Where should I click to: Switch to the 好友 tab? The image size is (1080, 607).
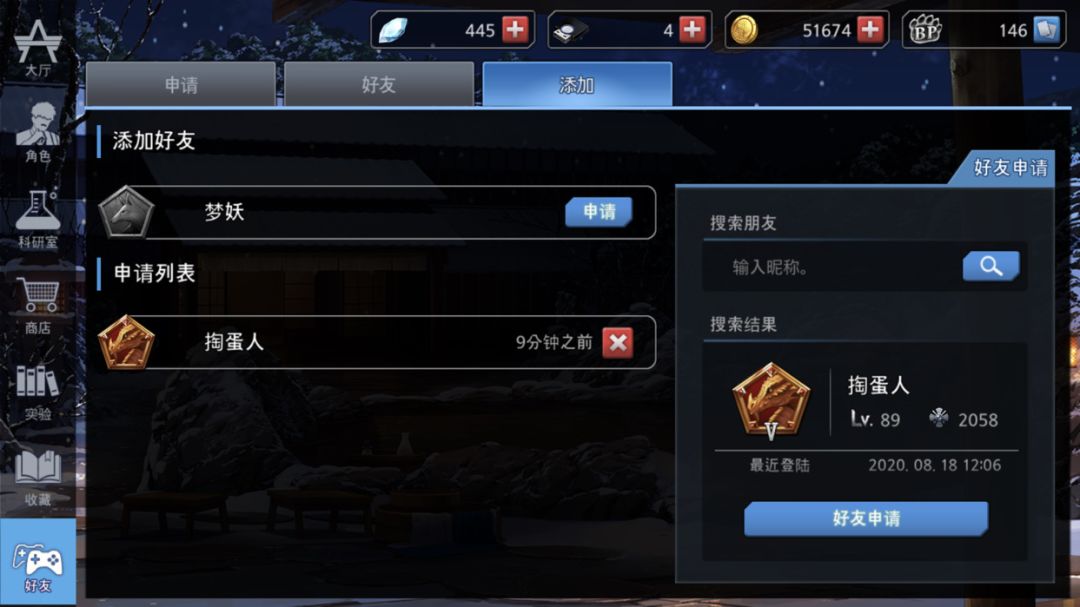pos(379,84)
